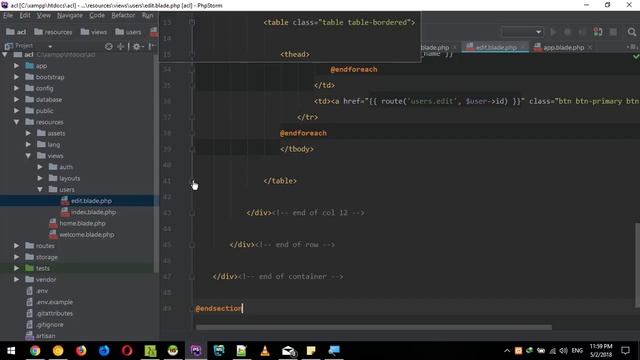Viewport: 640px width, 360px height.
Task: Click the @endsection line of code
Action: click(x=219, y=309)
